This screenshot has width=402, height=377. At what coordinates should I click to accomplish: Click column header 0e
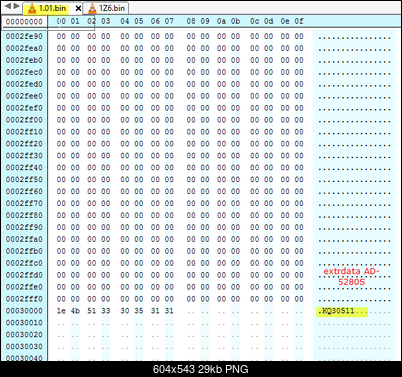coord(285,21)
